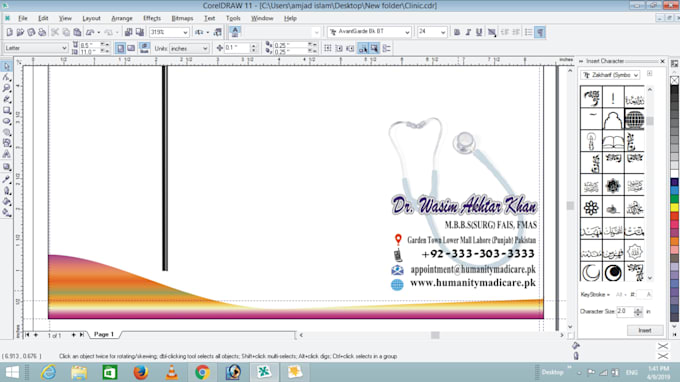Go to the first page navigation button
The height and width of the screenshot is (382, 680).
tap(27, 335)
